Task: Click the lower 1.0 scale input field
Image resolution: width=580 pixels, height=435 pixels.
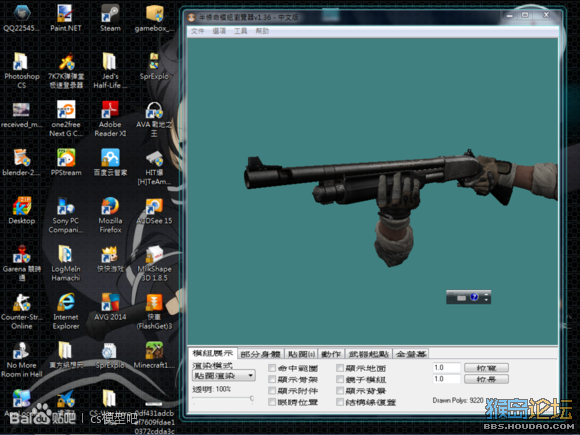Action: point(447,379)
